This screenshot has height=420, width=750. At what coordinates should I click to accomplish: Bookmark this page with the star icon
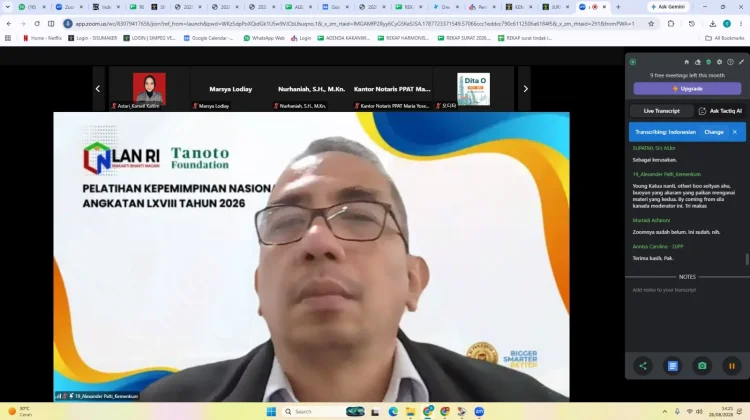tap(651, 23)
